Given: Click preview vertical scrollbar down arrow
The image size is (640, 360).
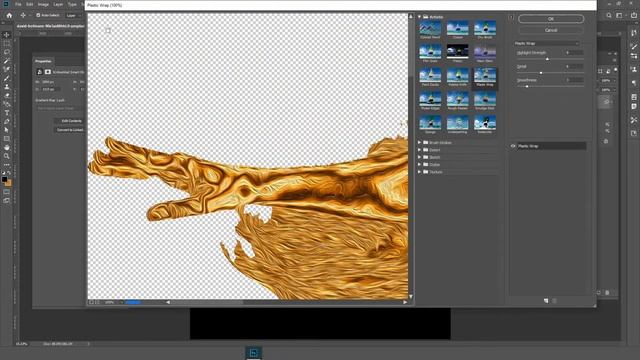Looking at the screenshot, I should pyautogui.click(x=411, y=297).
